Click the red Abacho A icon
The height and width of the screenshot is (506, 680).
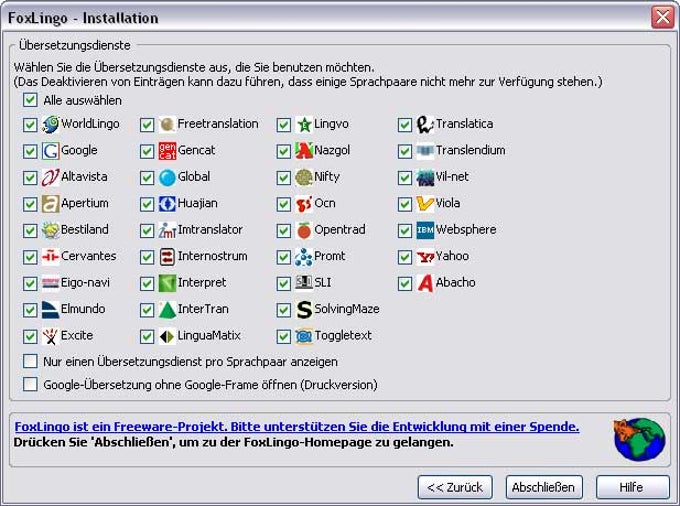click(425, 283)
